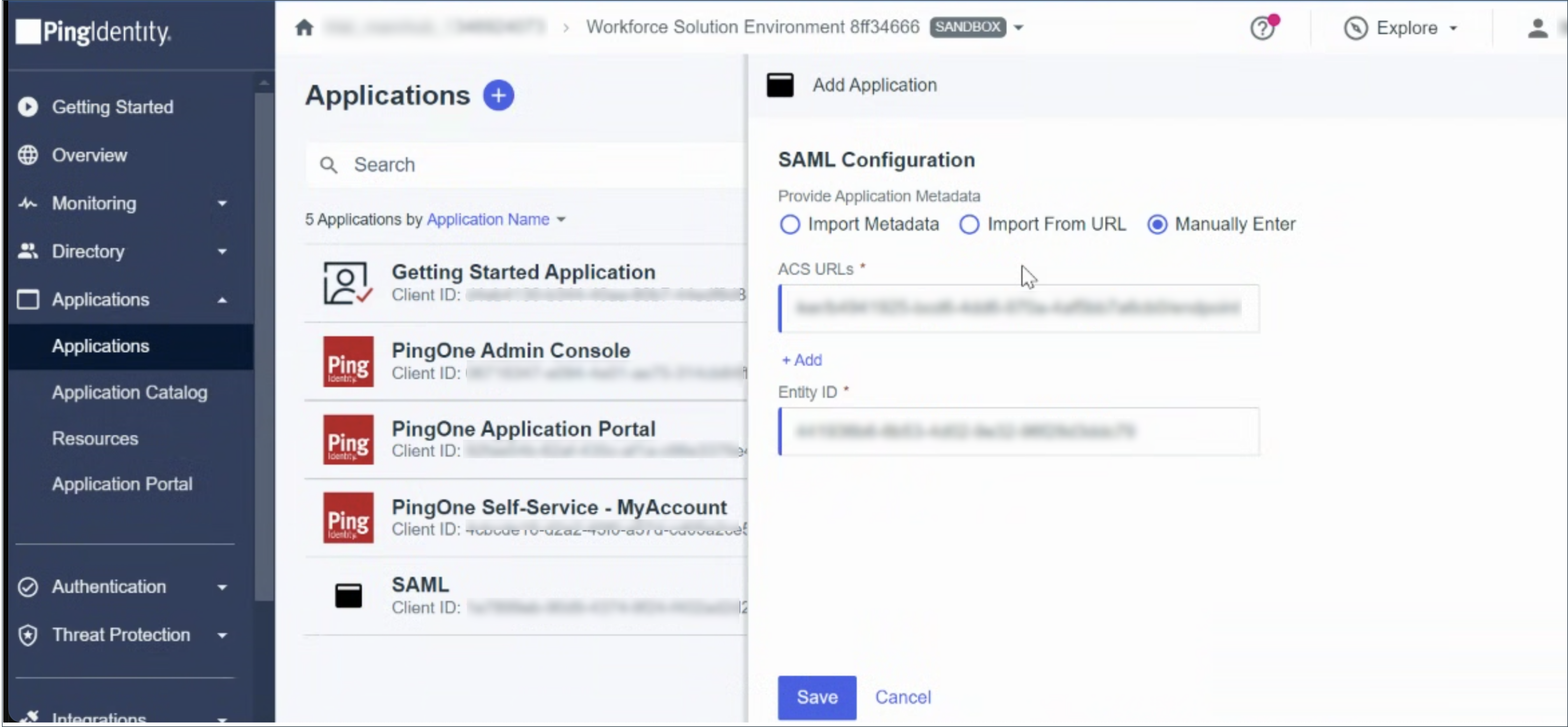Click the blue plus add application icon
The width and height of the screenshot is (1568, 727).
[498, 95]
